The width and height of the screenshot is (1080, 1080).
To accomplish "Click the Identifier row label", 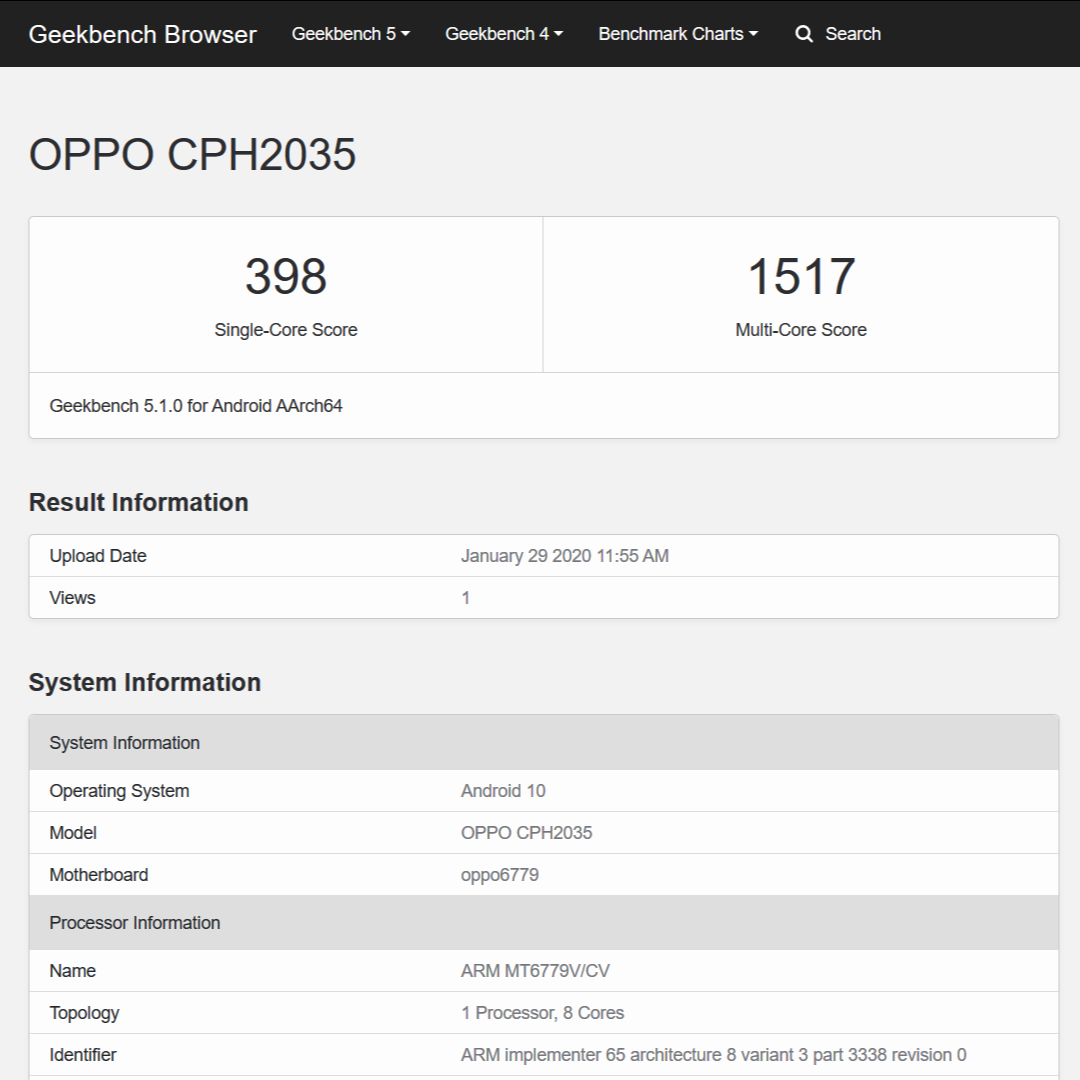I will (x=83, y=1055).
